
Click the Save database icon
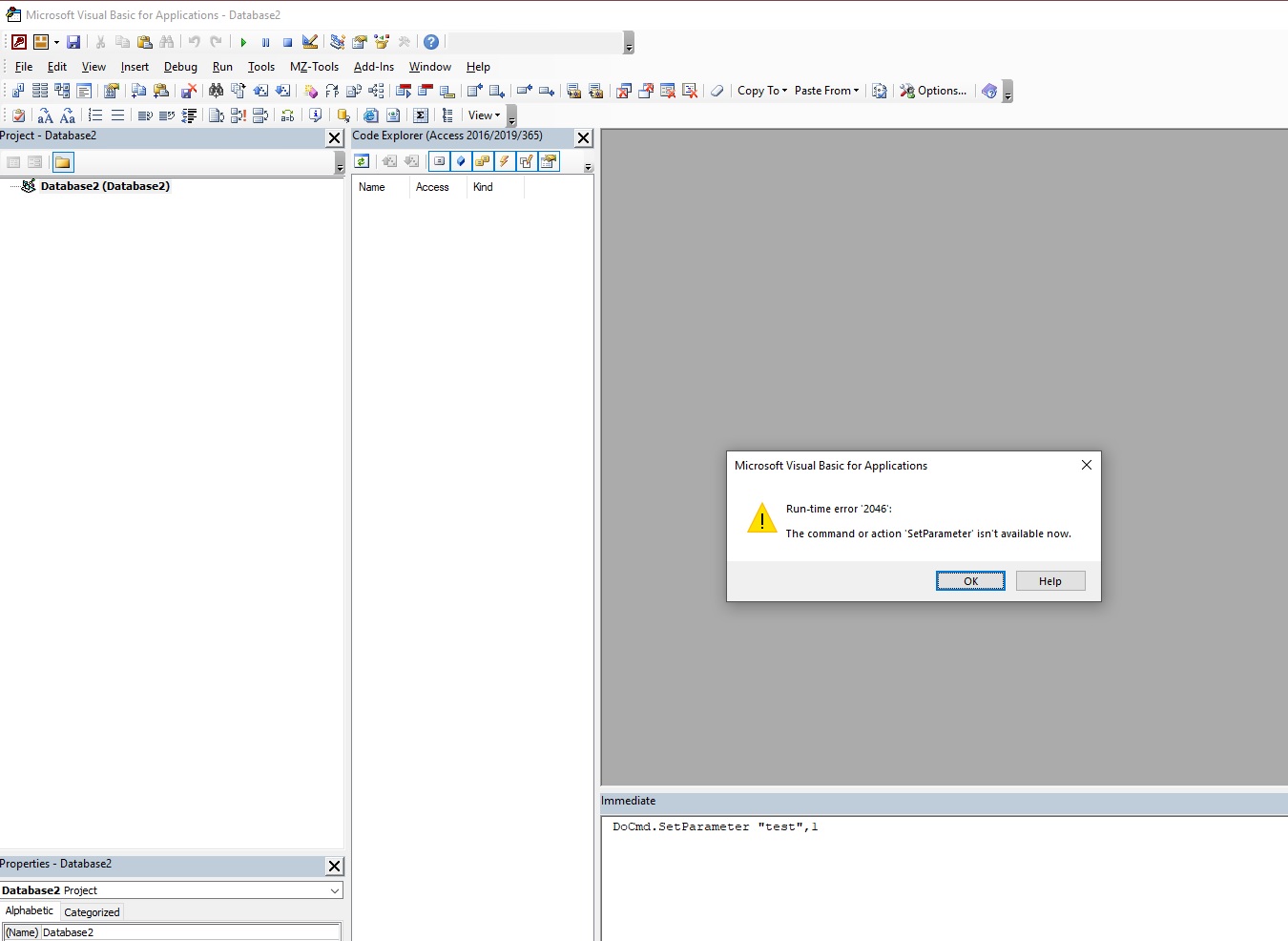(x=73, y=42)
